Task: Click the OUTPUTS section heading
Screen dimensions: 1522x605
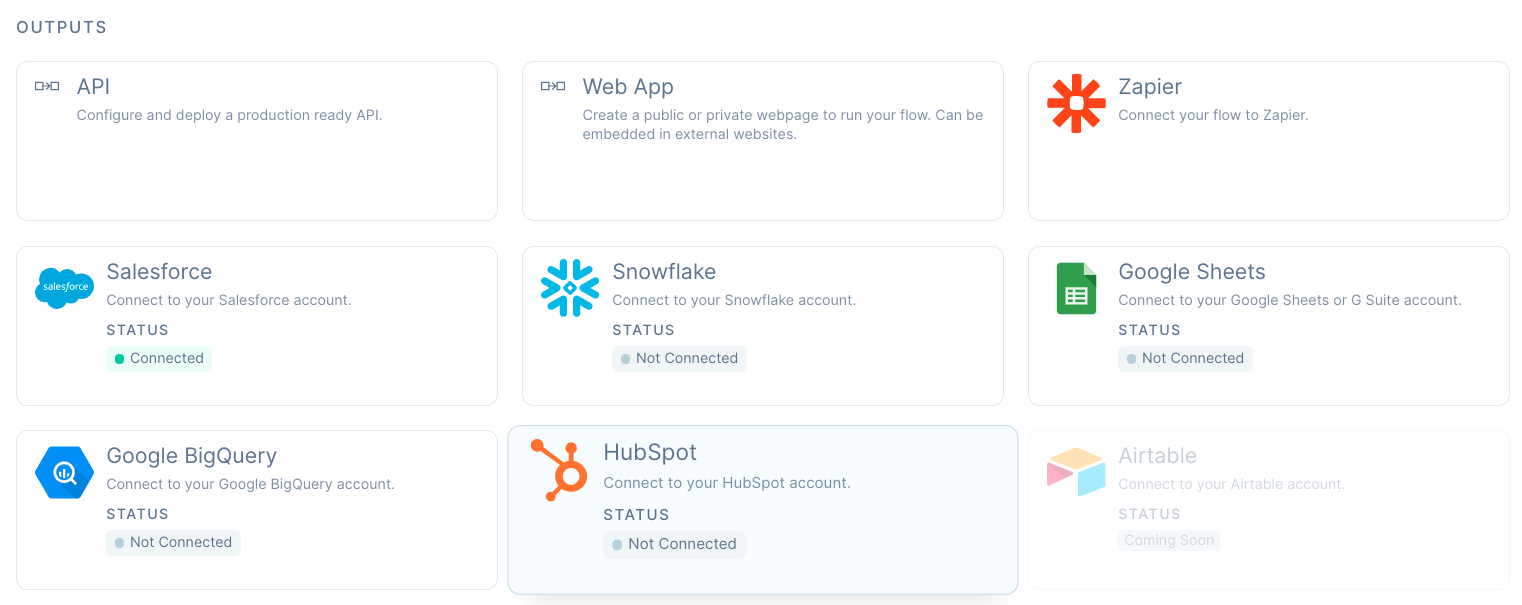Action: click(x=61, y=27)
